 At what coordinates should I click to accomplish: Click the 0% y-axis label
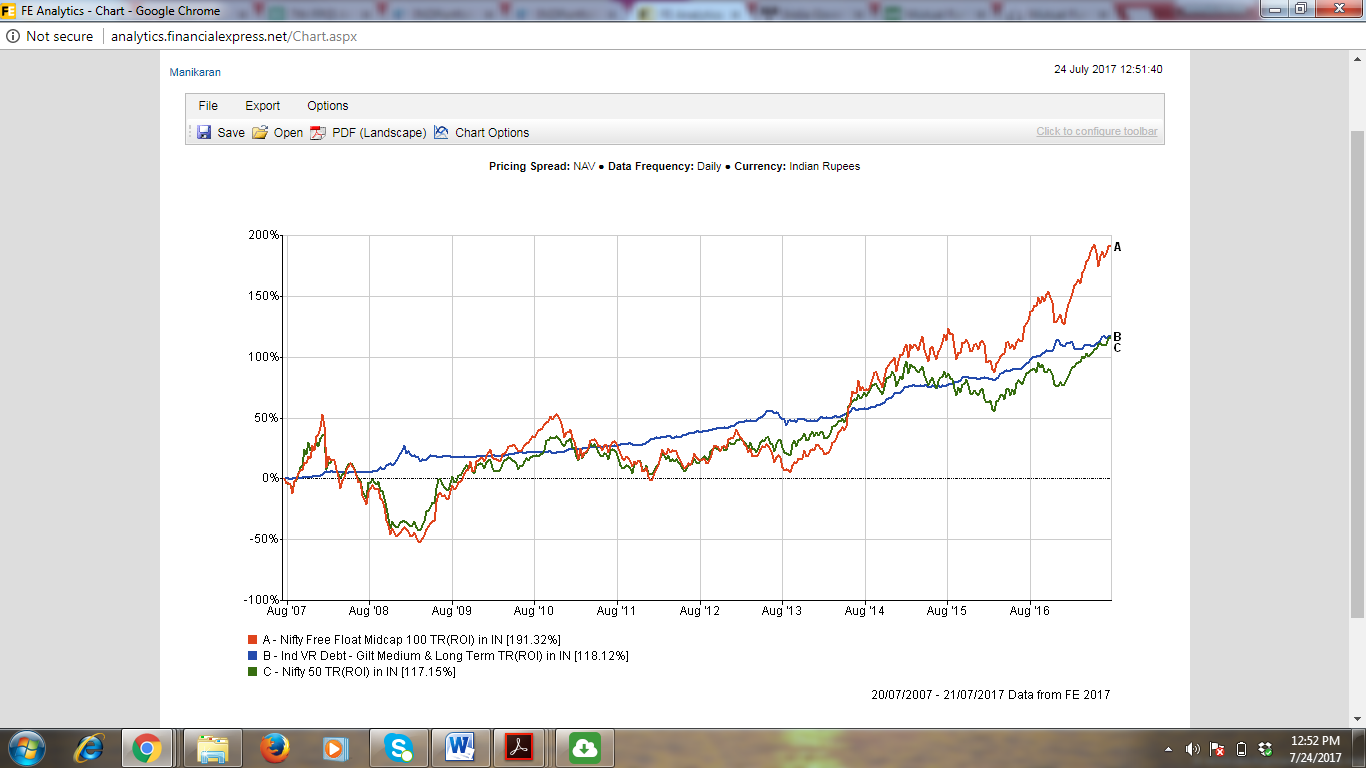(x=271, y=478)
